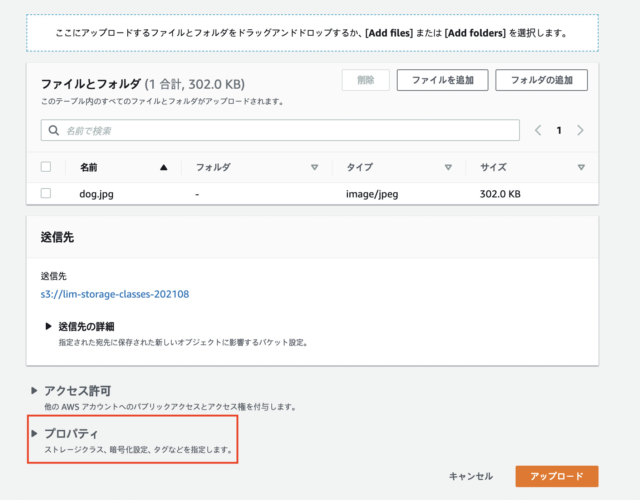640x500 pixels.
Task: Click 名前 column header
Action: (89, 167)
